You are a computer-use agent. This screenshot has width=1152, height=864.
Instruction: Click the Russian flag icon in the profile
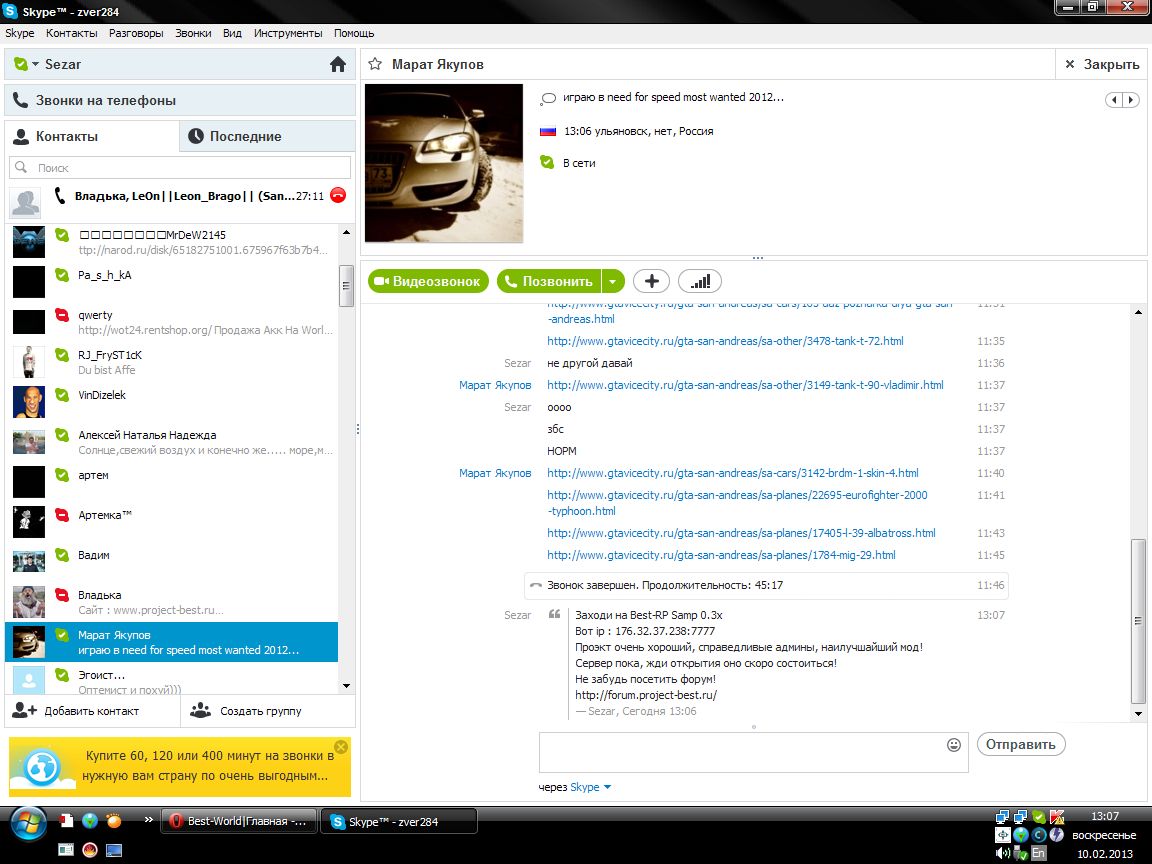coord(547,132)
